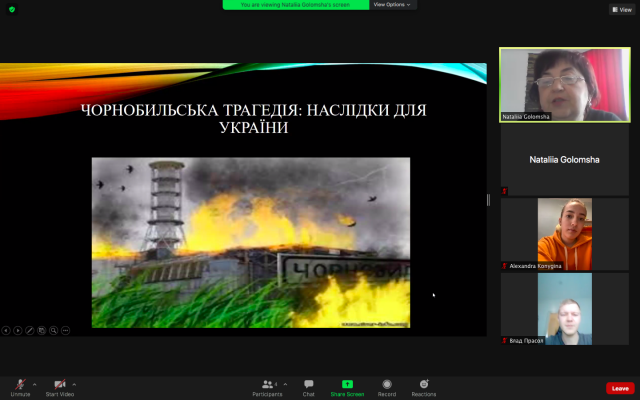The width and height of the screenshot is (640, 400).
Task: Open the Participants panel
Action: click(267, 386)
